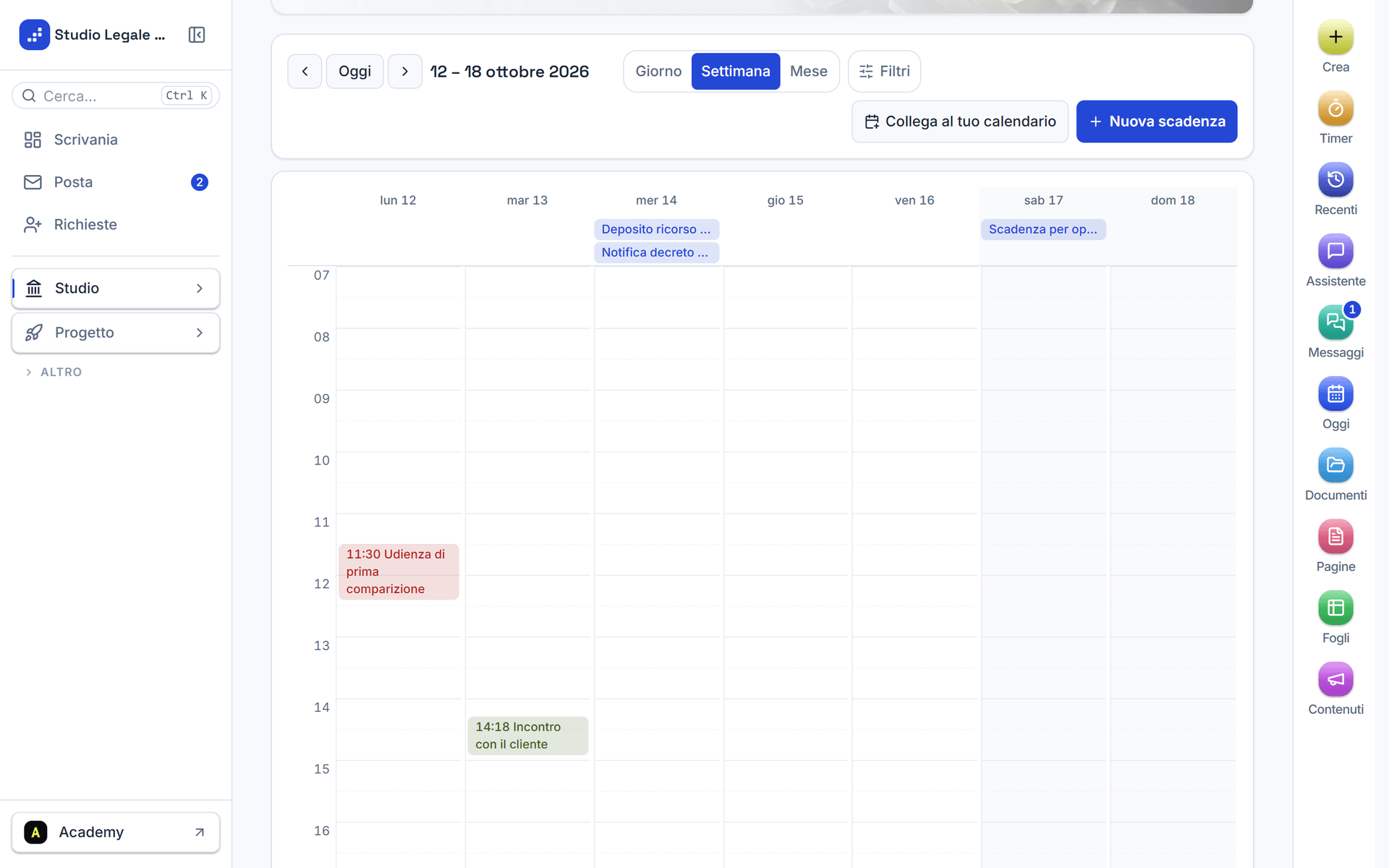
Task: Click the dom 18 day header
Action: [x=1173, y=200]
